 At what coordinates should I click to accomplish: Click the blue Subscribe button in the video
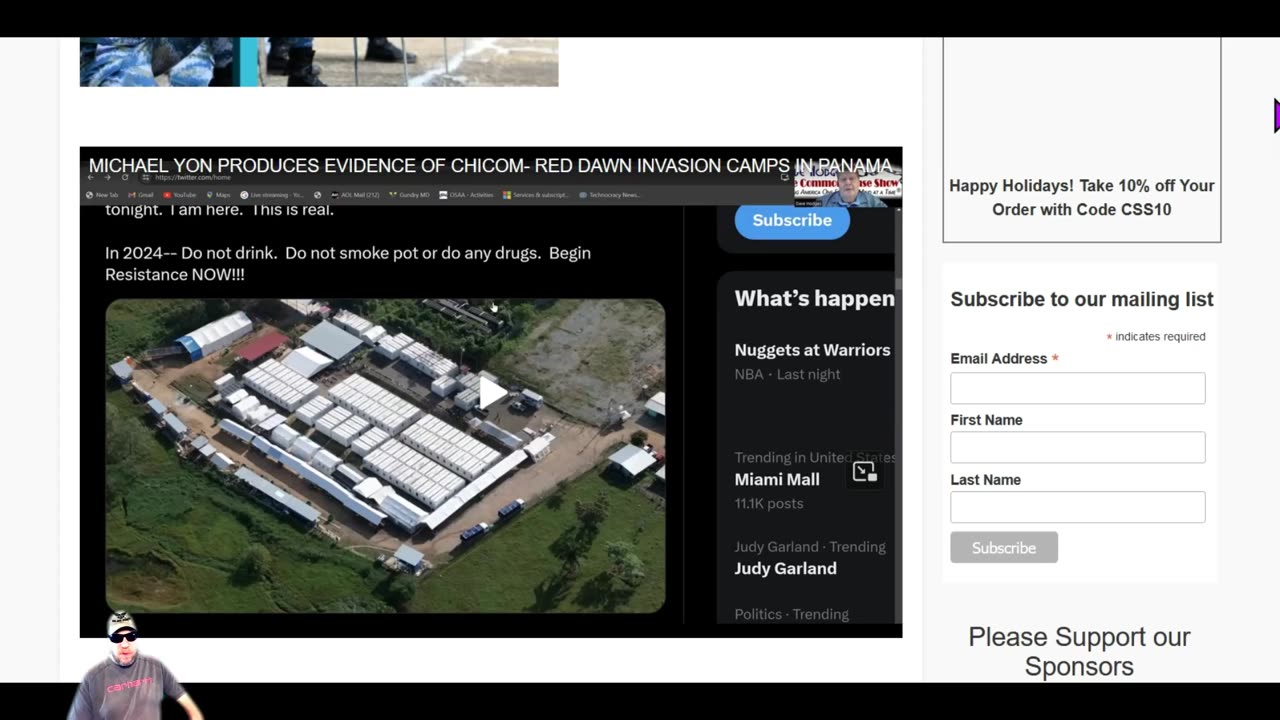coord(792,220)
